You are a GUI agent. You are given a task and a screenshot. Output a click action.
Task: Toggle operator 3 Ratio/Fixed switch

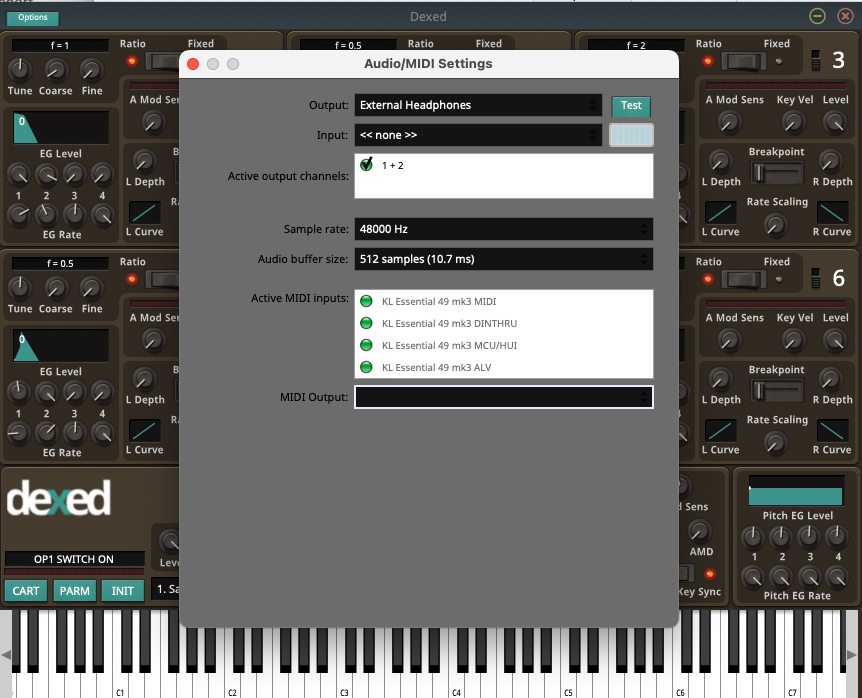pyautogui.click(x=743, y=61)
